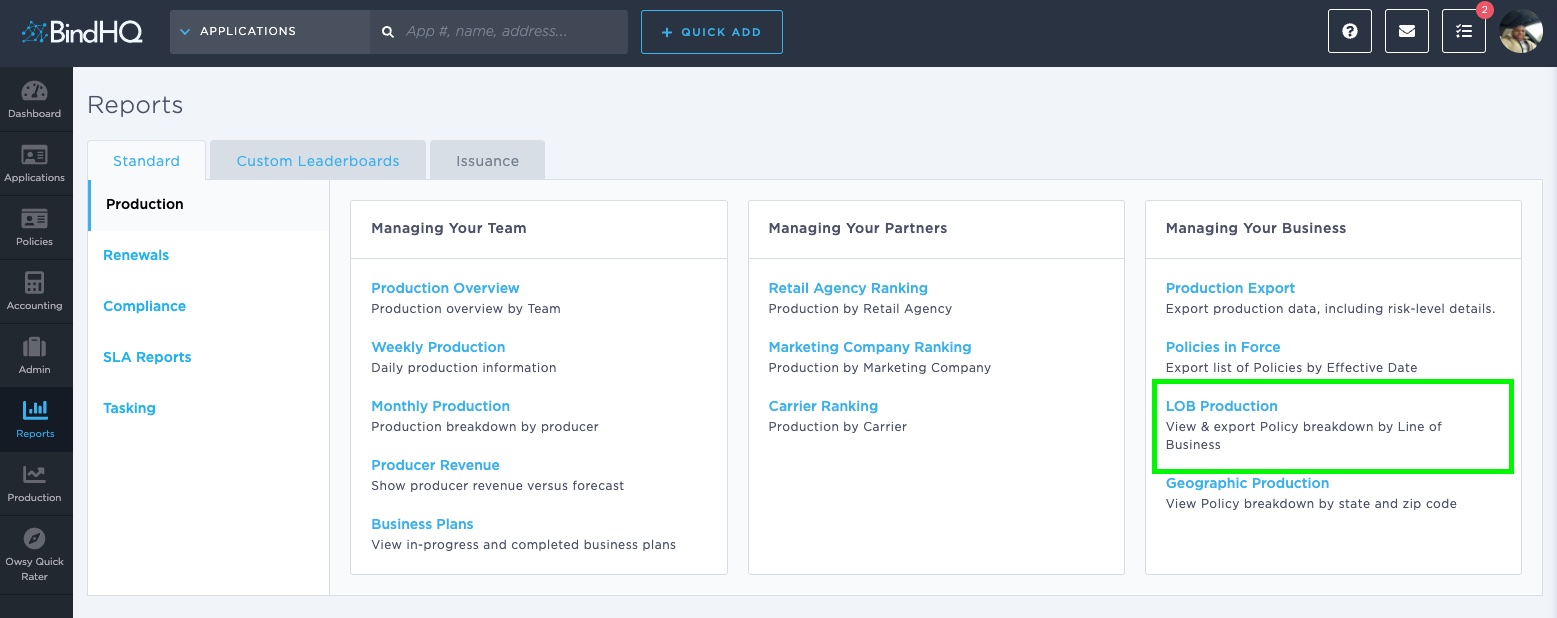
Task: Click 'Export production data, including risk-level details.'
Action: [1331, 309]
